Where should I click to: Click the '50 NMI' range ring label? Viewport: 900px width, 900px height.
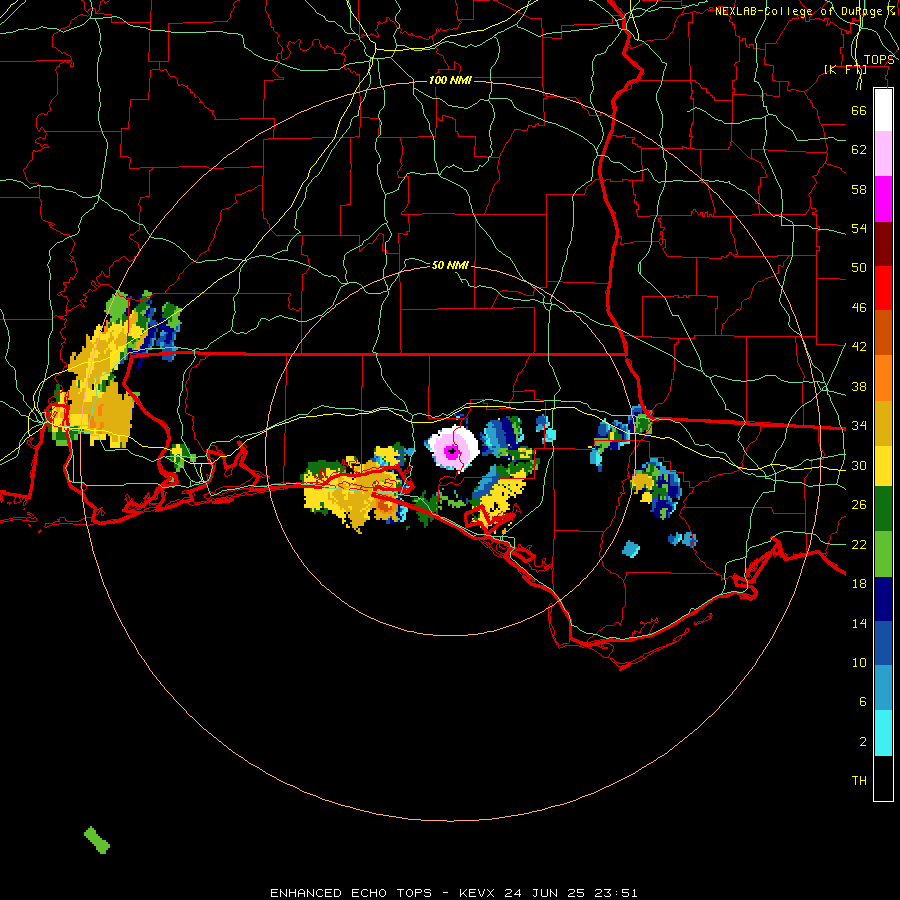click(x=450, y=265)
